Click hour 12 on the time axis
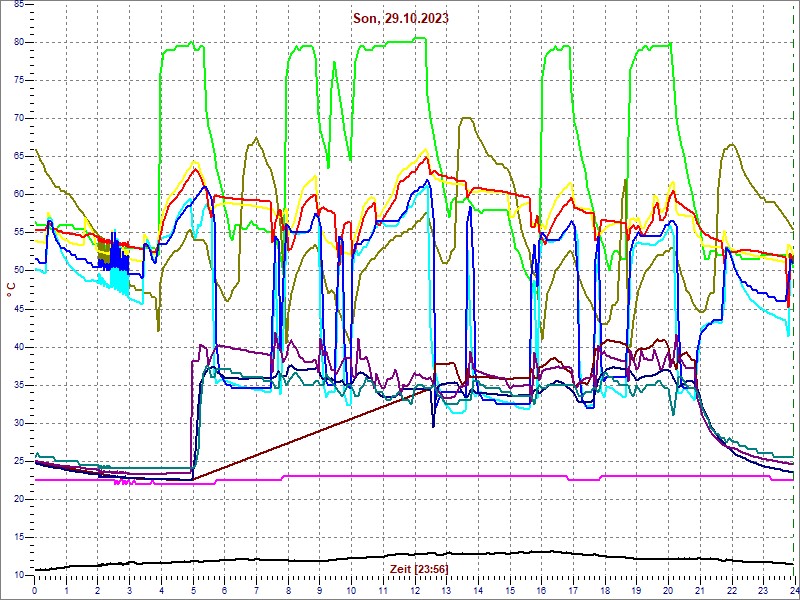This screenshot has height=600, width=800. [x=414, y=591]
